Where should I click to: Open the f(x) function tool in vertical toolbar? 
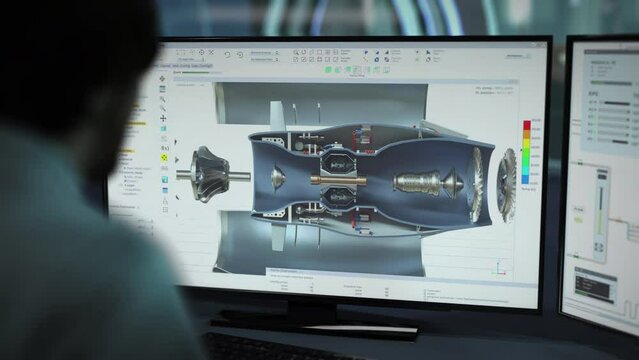pyautogui.click(x=165, y=148)
